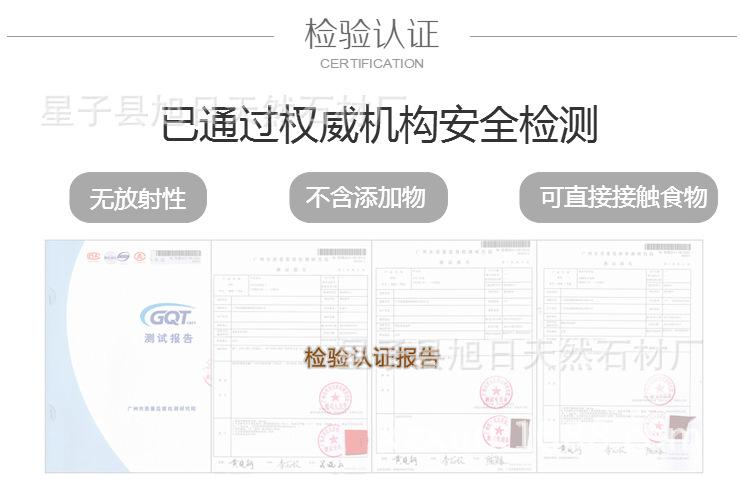The height and width of the screenshot is (488, 741).
Task: Open the second test report page thumbnail
Action: [x=454, y=356]
